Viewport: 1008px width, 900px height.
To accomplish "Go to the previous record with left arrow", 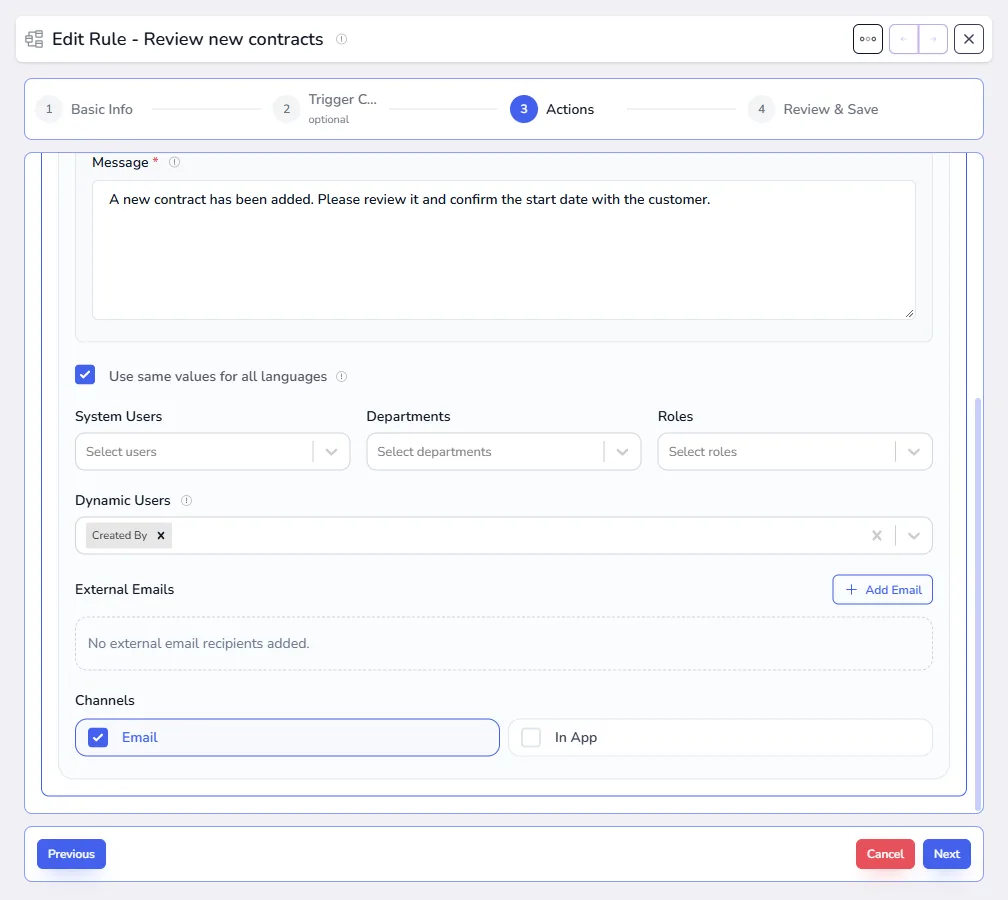I will (x=903, y=39).
